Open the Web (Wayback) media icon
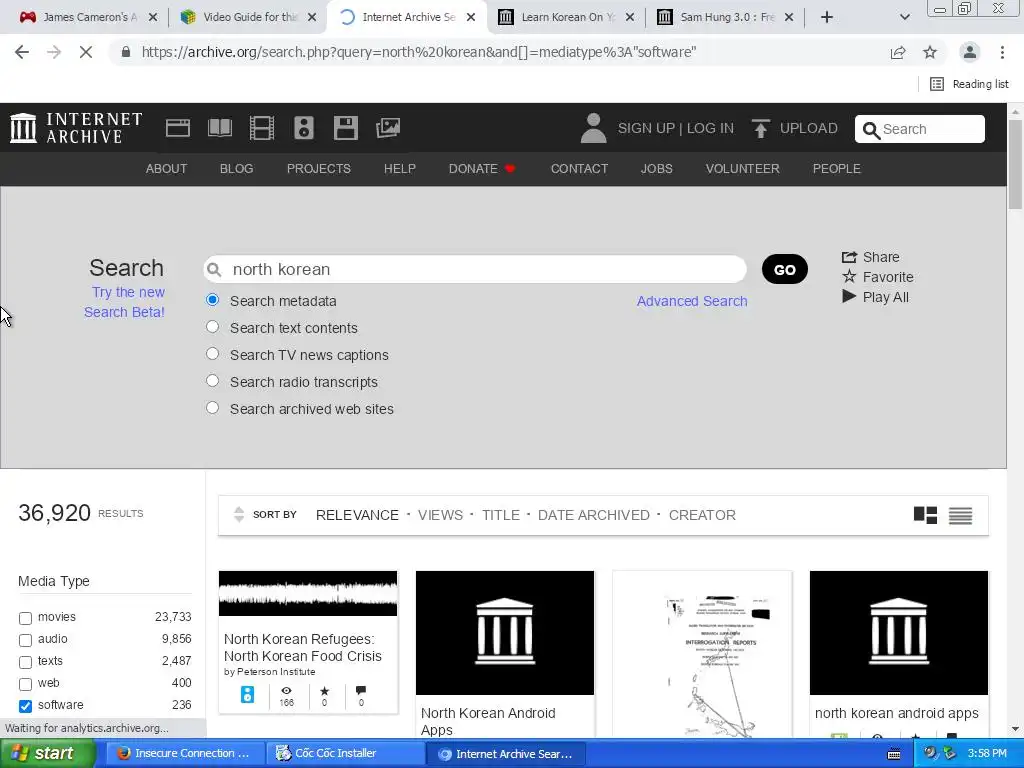The height and width of the screenshot is (768, 1024). point(178,128)
